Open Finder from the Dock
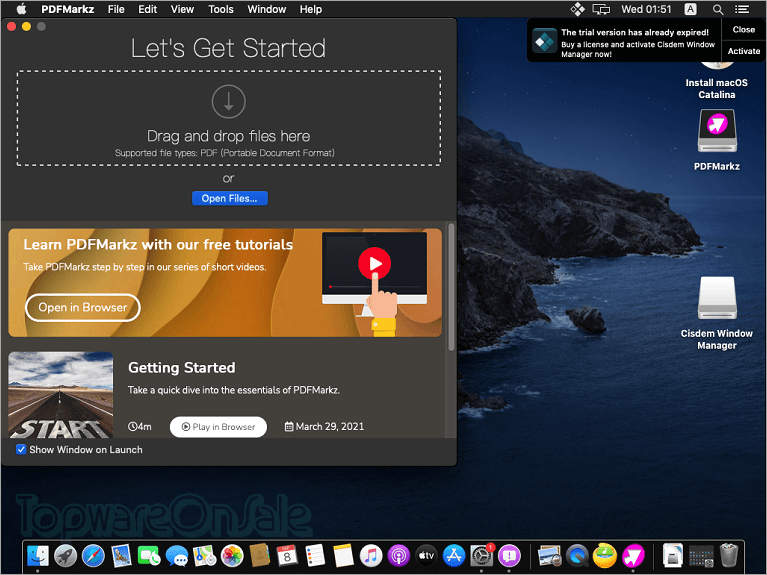 (x=38, y=556)
